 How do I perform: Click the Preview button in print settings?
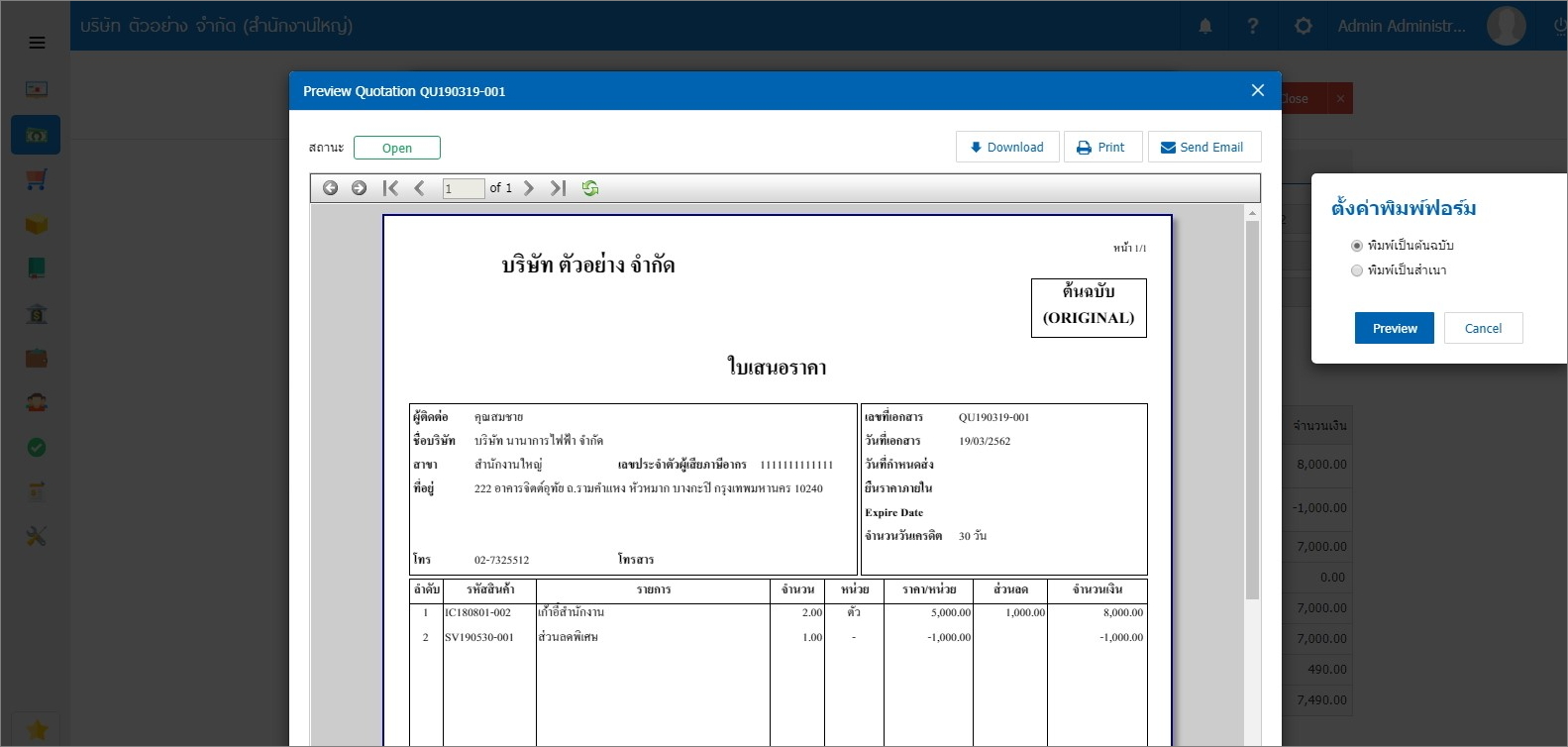(x=1395, y=328)
